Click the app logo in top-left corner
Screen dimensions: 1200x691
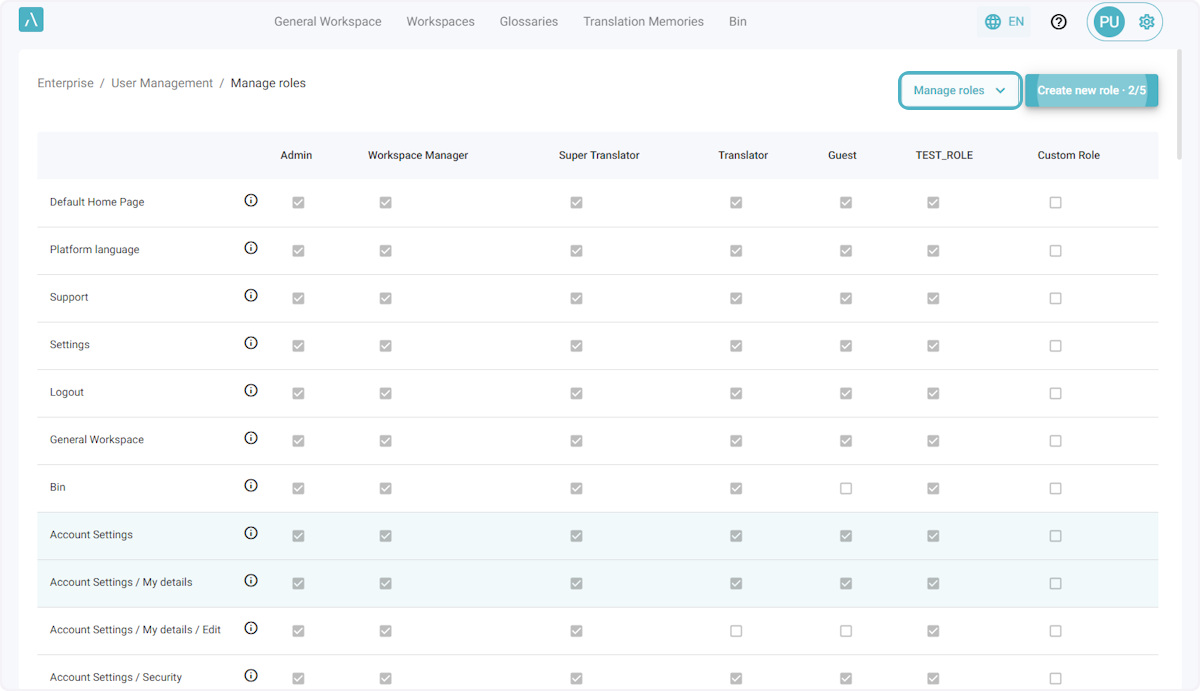pos(31,20)
